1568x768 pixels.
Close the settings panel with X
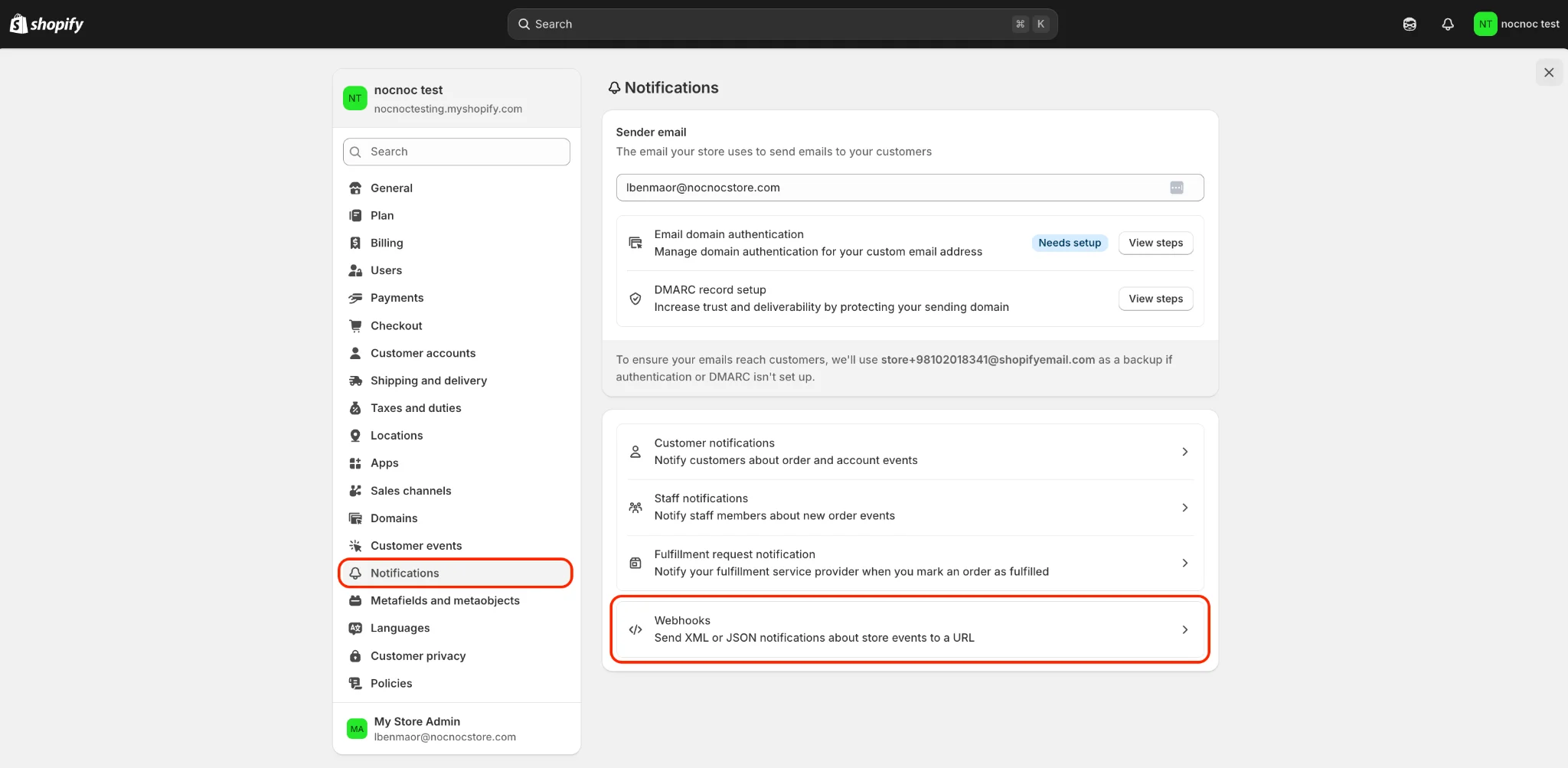point(1549,73)
